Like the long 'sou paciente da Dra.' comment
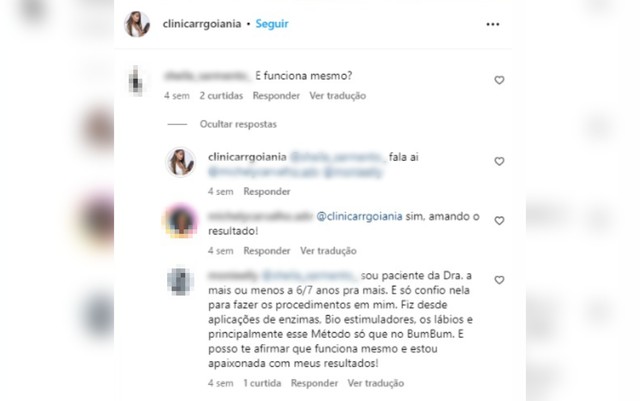The image size is (640, 401). click(499, 280)
